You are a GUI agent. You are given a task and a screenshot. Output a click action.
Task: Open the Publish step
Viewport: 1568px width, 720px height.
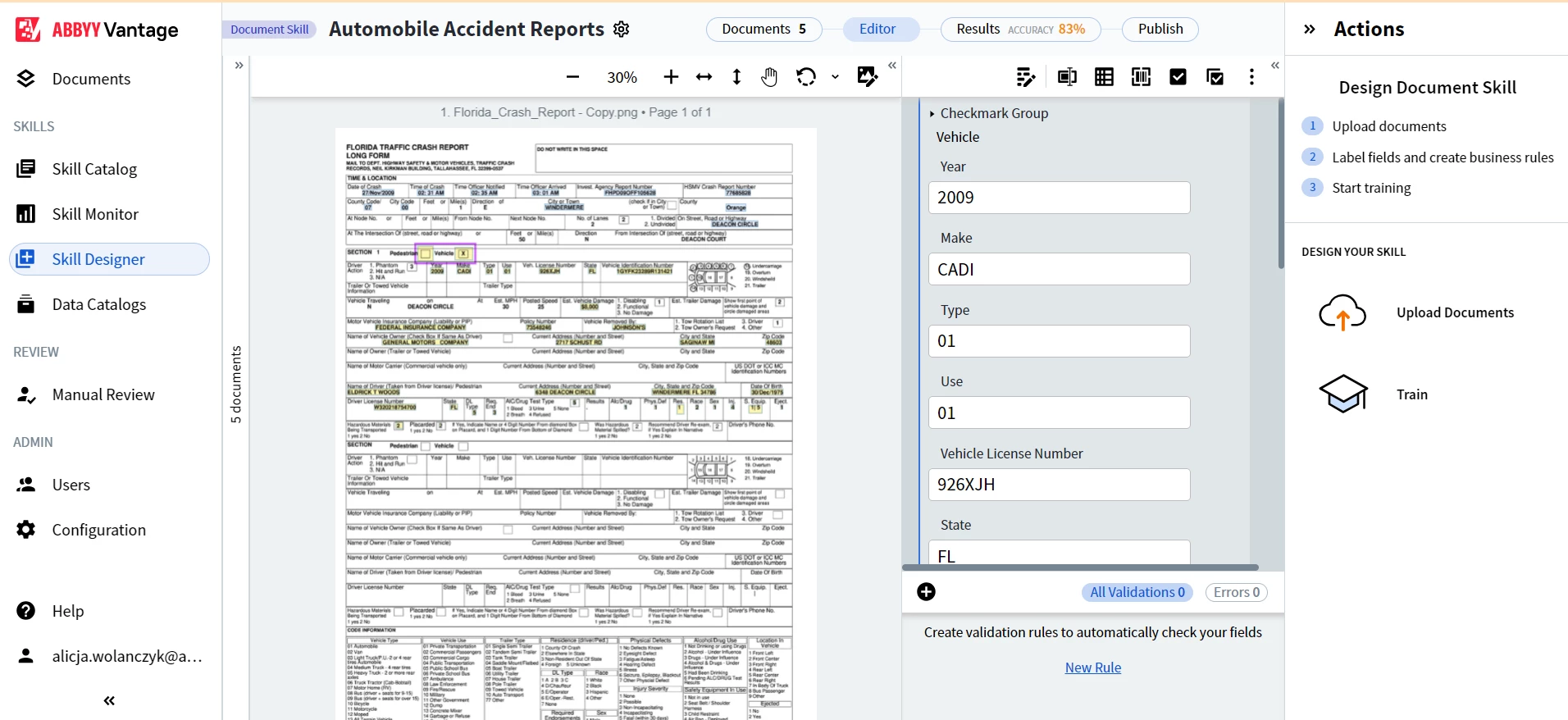click(x=1160, y=30)
